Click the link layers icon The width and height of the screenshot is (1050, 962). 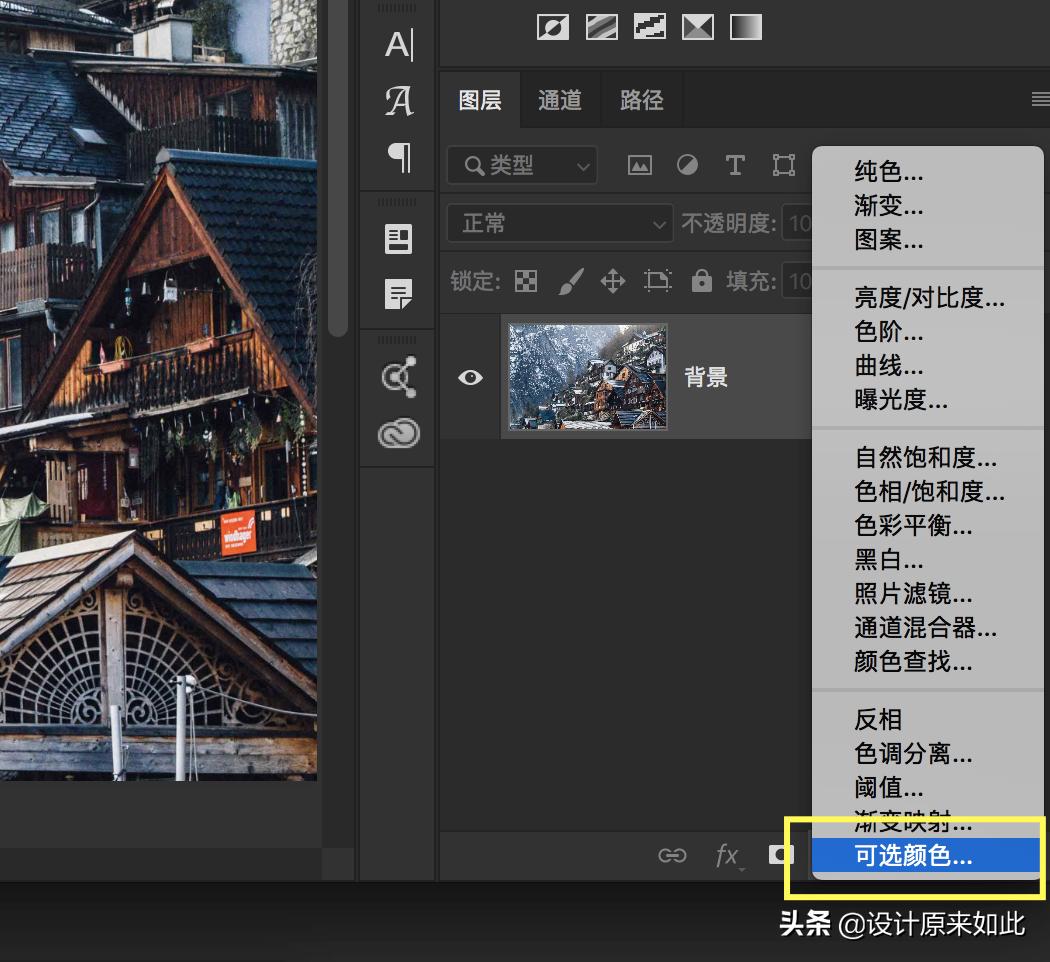672,855
